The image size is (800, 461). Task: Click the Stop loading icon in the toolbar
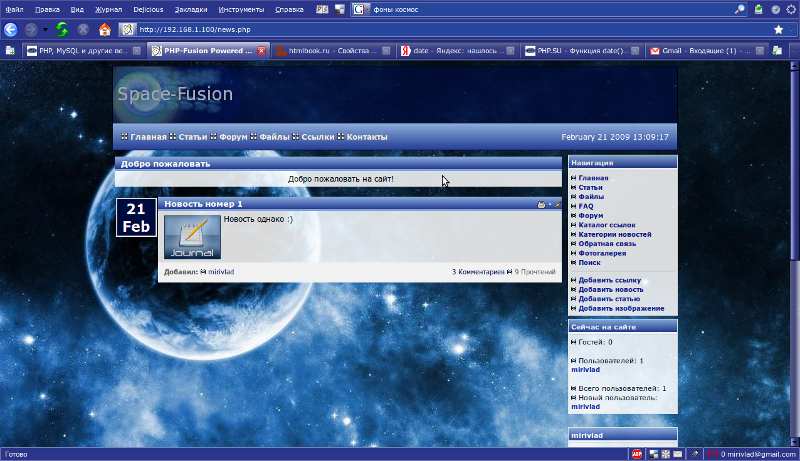tap(83, 29)
